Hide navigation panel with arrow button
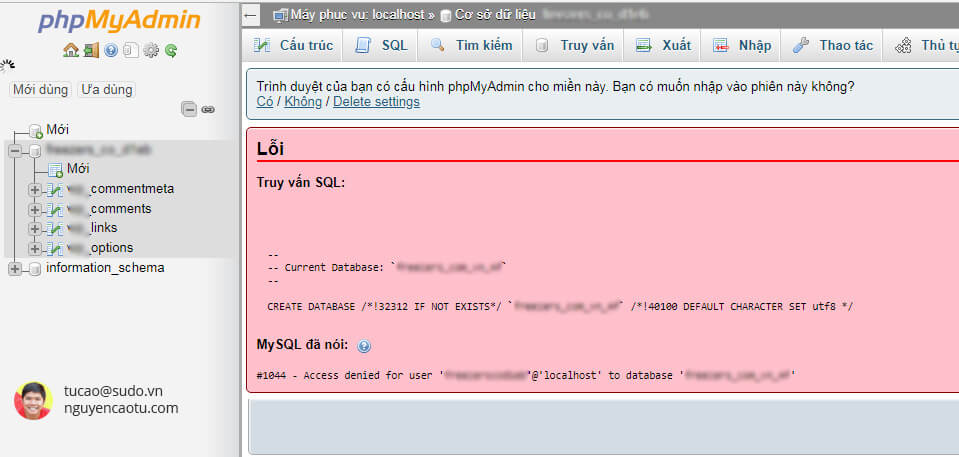 tap(251, 15)
